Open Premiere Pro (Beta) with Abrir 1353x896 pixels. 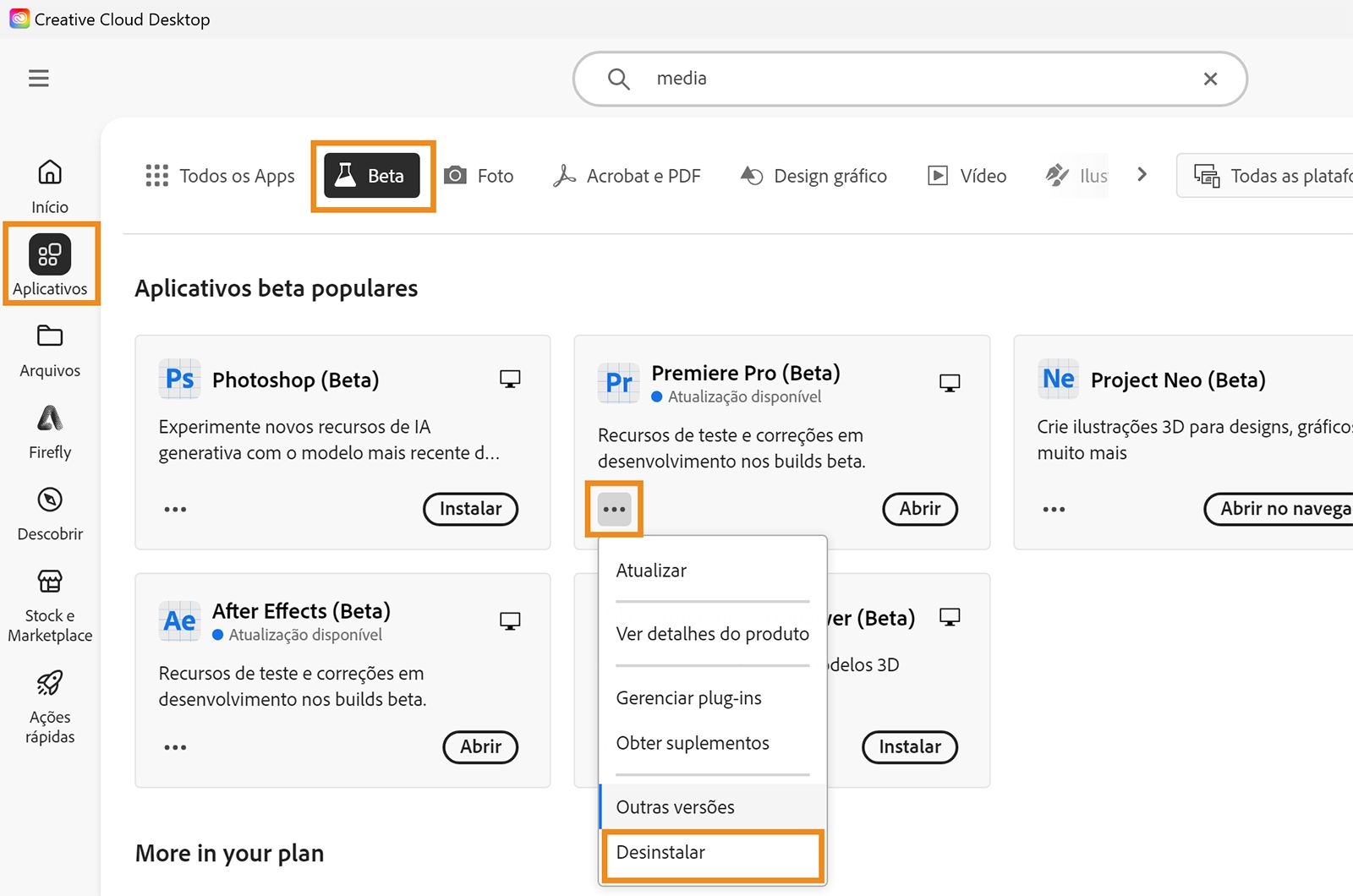(920, 509)
